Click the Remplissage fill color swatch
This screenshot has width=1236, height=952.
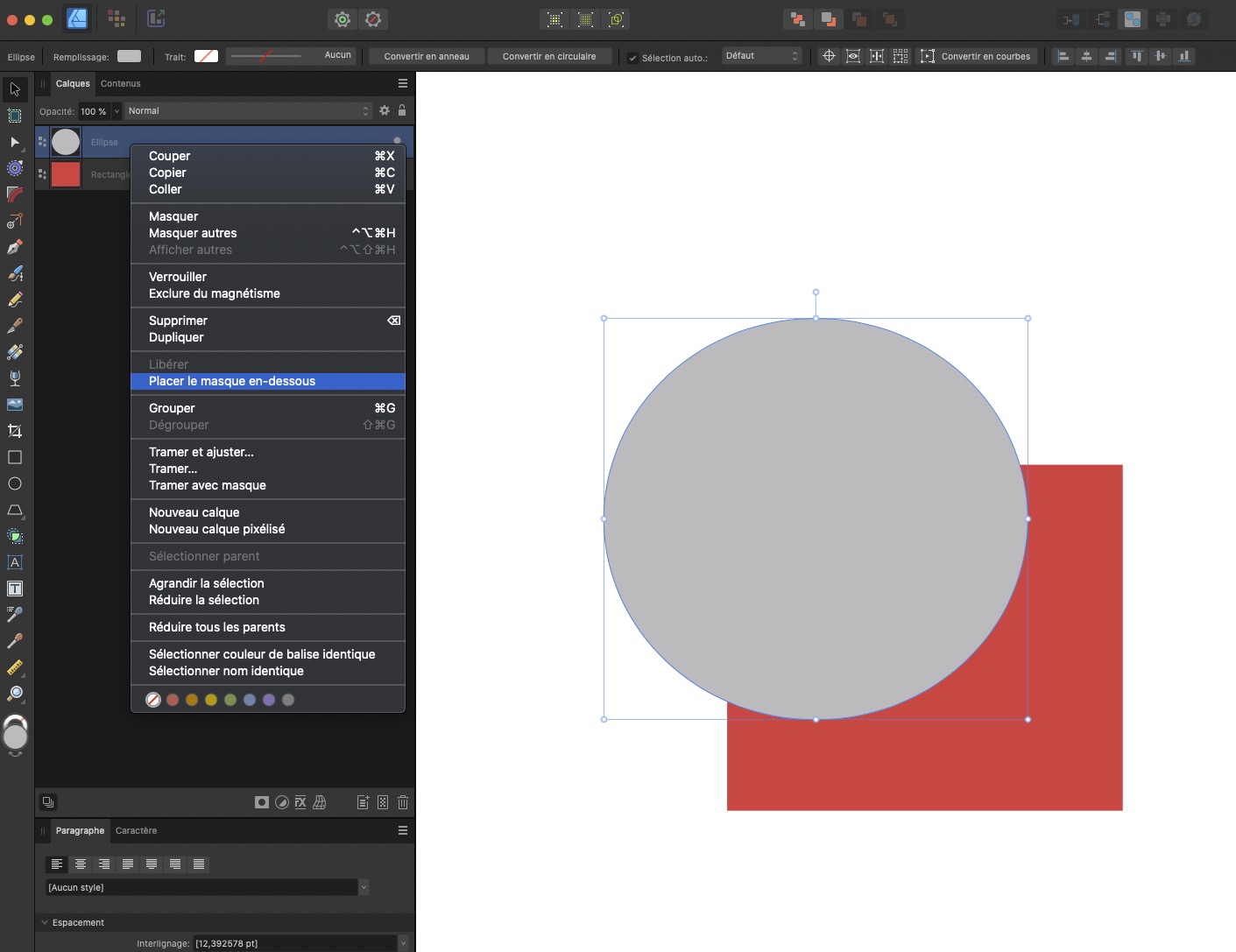pos(129,56)
